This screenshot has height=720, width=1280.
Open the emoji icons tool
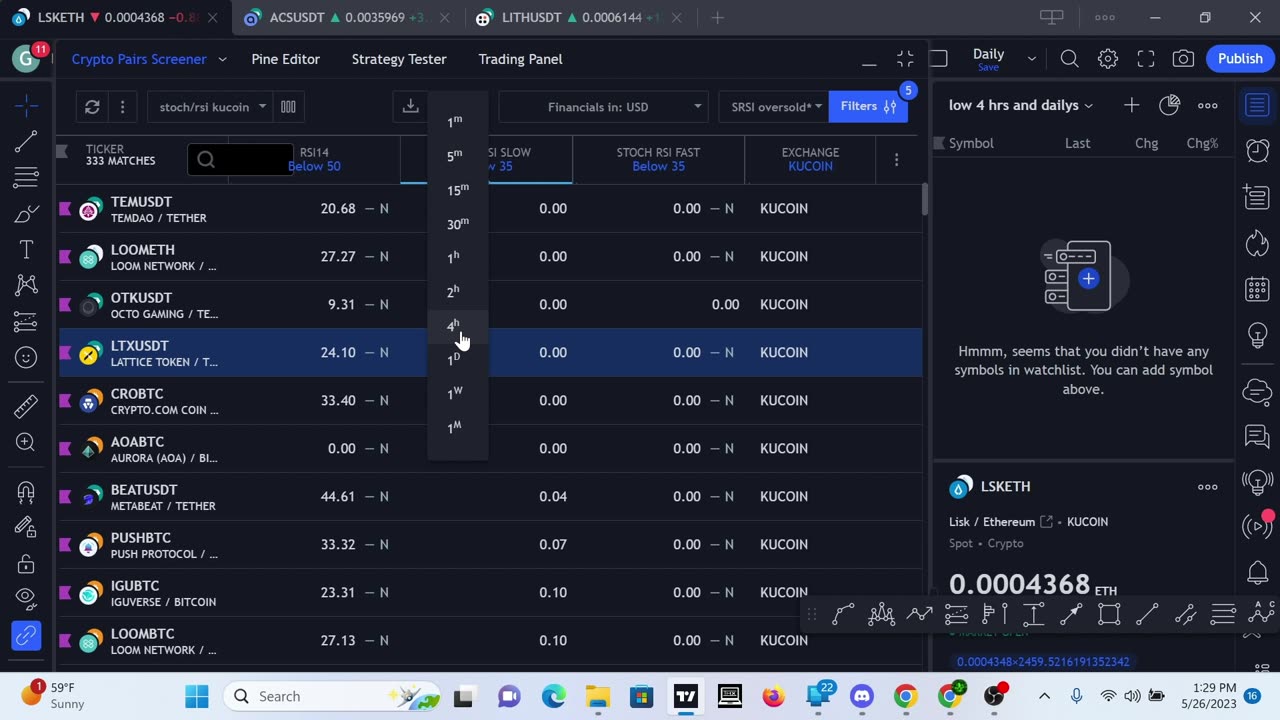pos(26,358)
